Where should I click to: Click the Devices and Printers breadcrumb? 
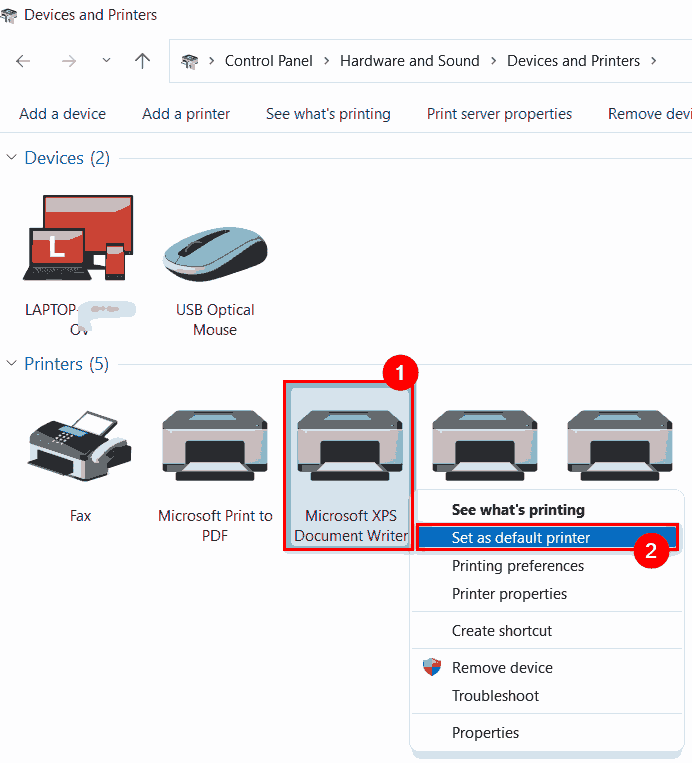coord(573,61)
